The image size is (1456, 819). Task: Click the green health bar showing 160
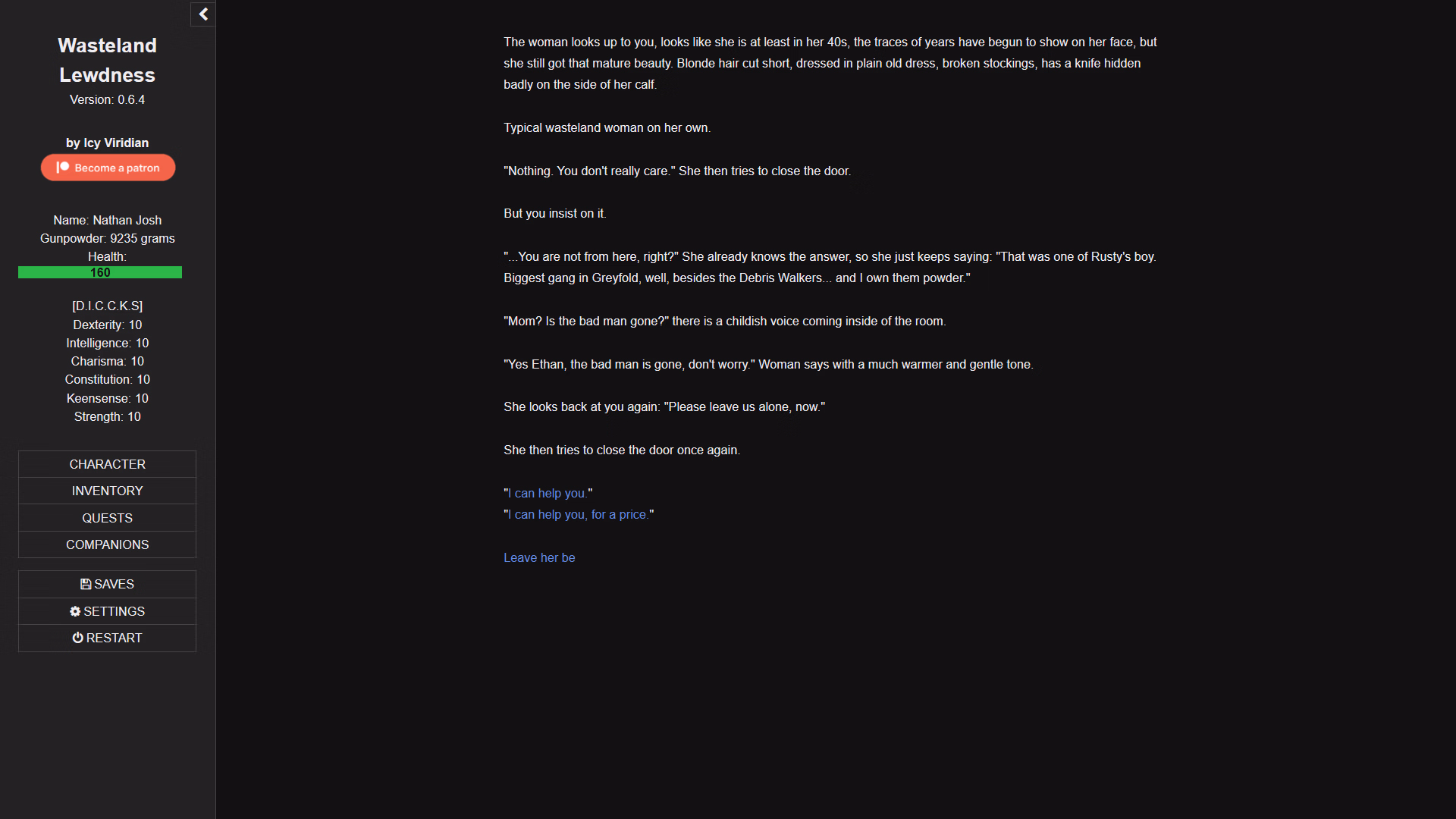99,271
